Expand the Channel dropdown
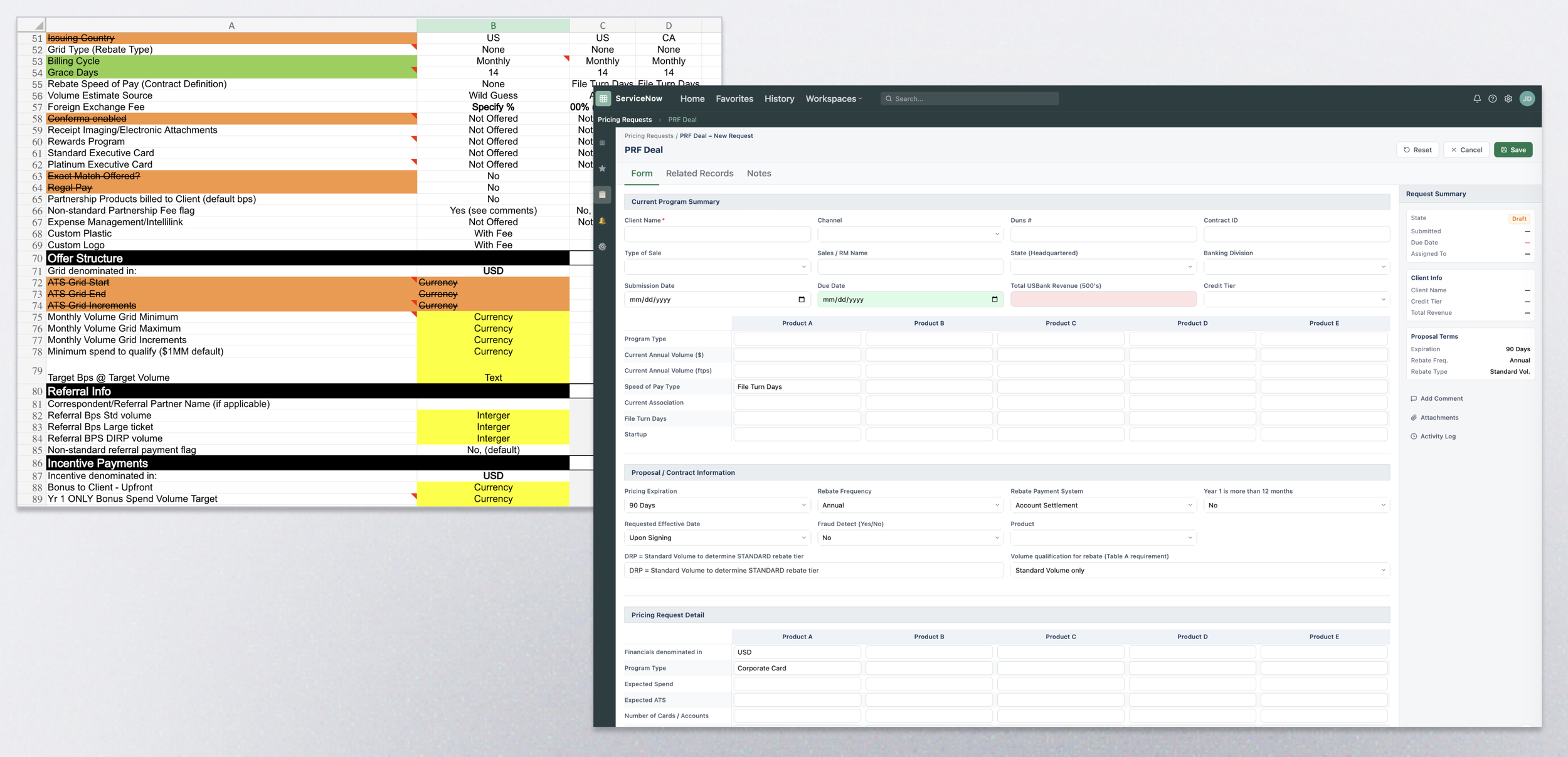The image size is (1568, 757). click(911, 234)
